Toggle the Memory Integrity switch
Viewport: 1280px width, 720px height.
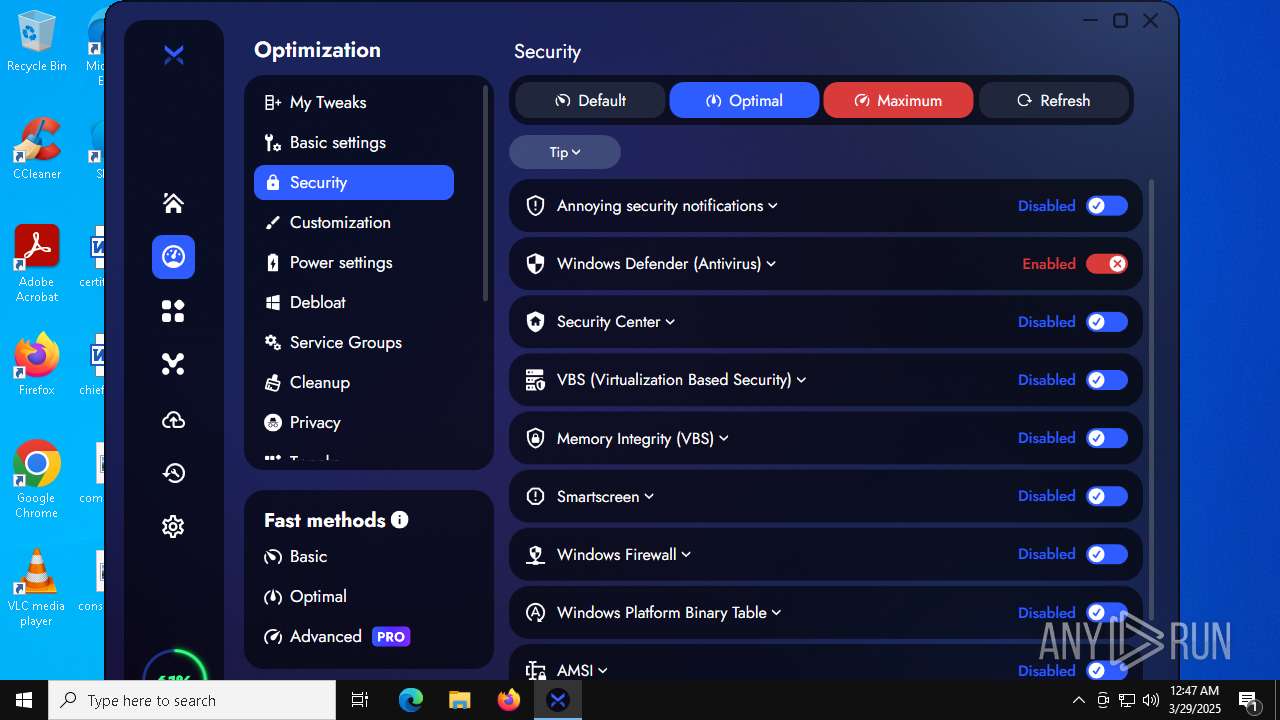[1107, 438]
